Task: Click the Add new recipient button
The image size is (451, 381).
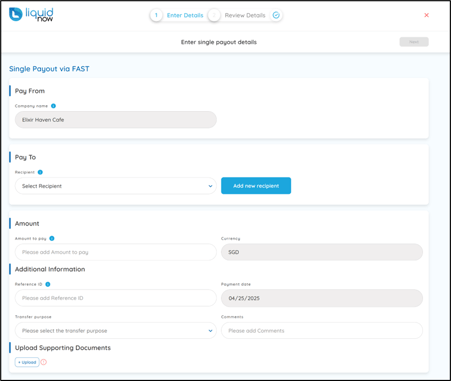Action: coord(256,186)
